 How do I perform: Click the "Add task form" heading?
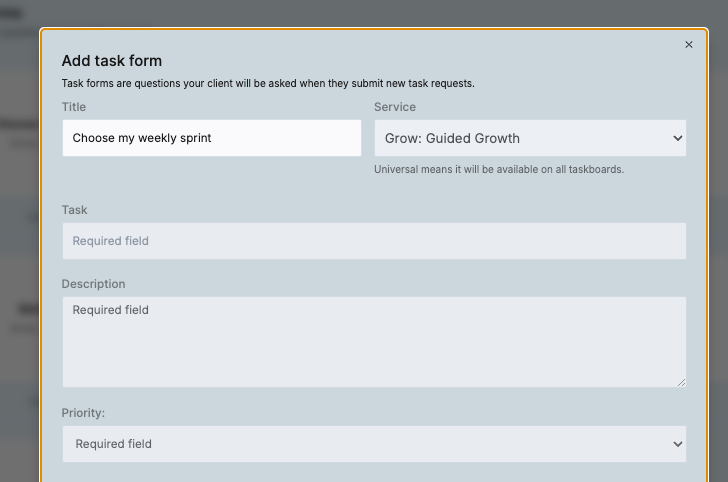[112, 61]
